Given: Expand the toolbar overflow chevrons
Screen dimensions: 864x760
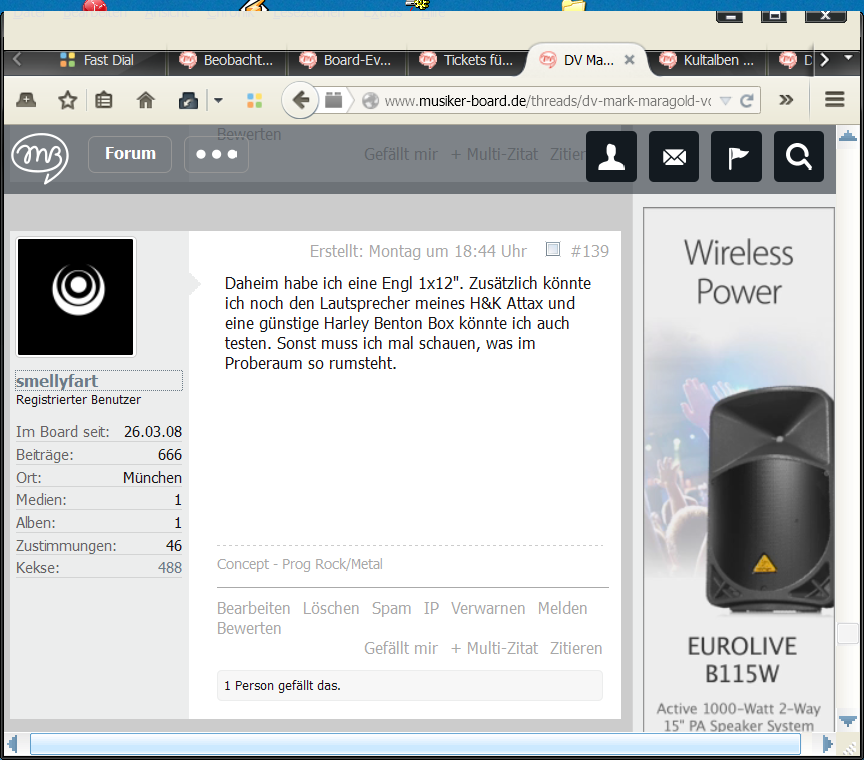Looking at the screenshot, I should pos(786,100).
